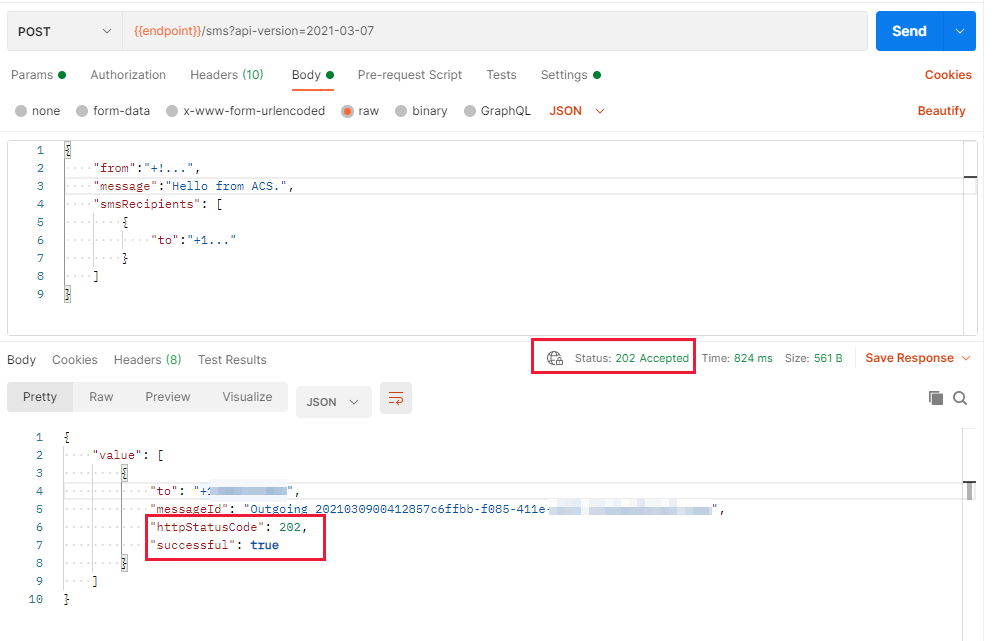Click Save Response

click(909, 358)
